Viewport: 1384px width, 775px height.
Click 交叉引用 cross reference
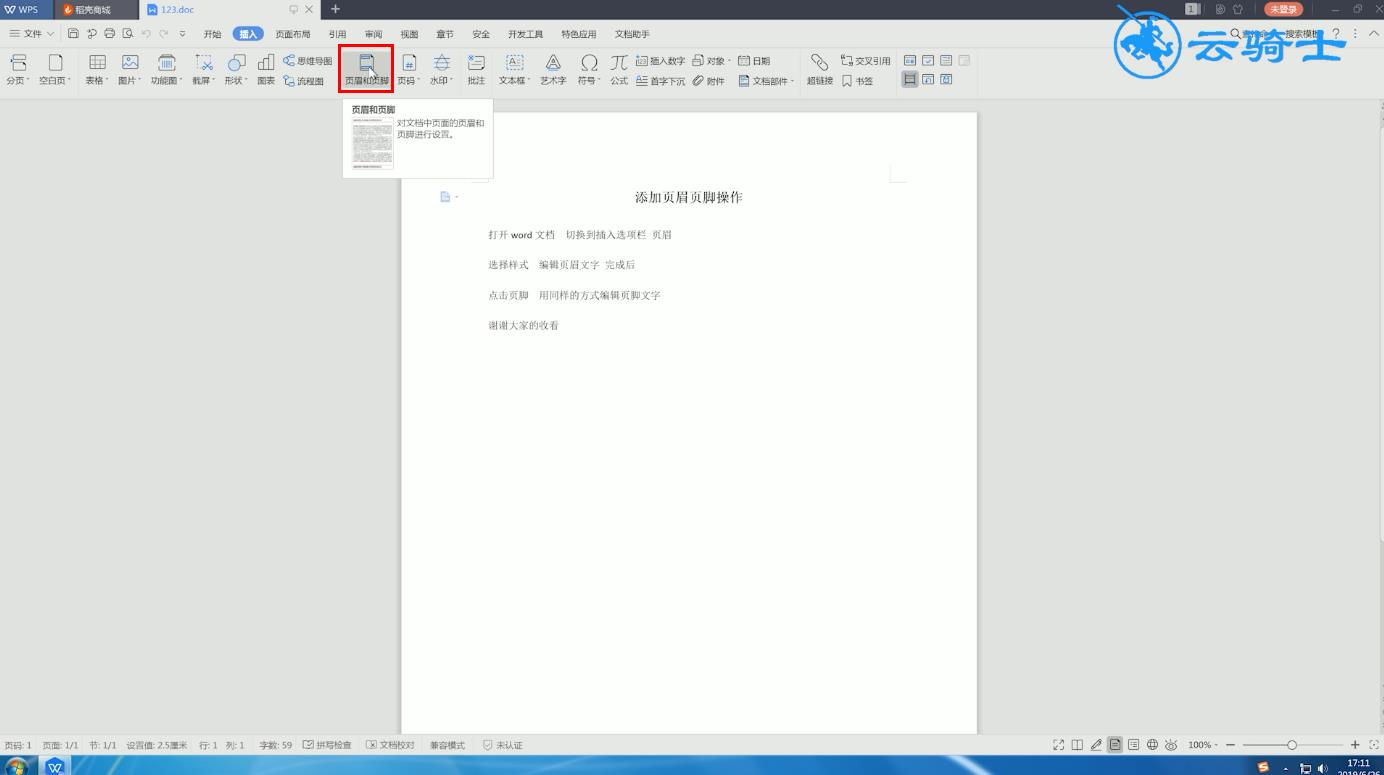point(866,61)
